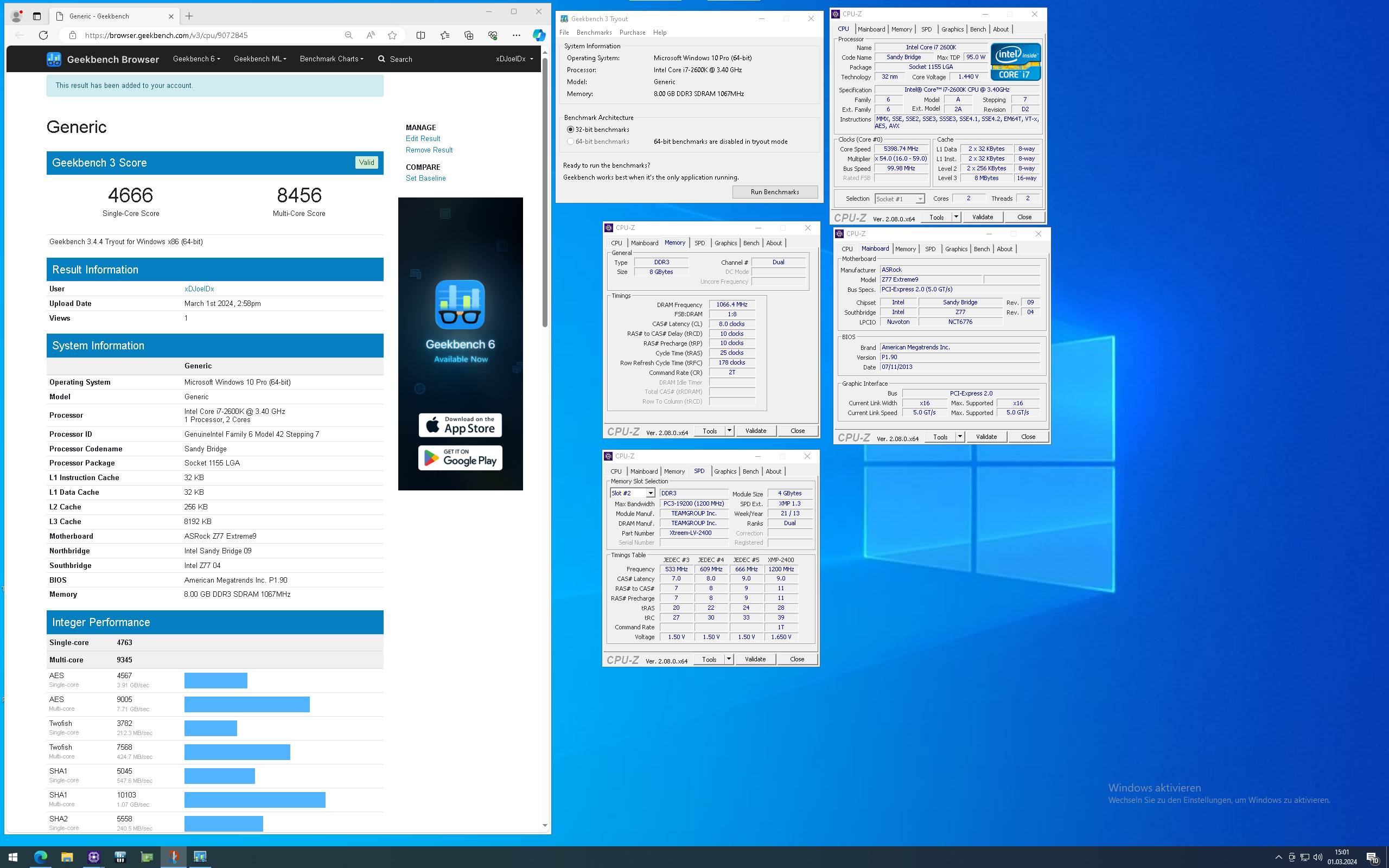
Task: Expand Tools dropdown arrow in CPU tab window
Action: click(x=955, y=217)
